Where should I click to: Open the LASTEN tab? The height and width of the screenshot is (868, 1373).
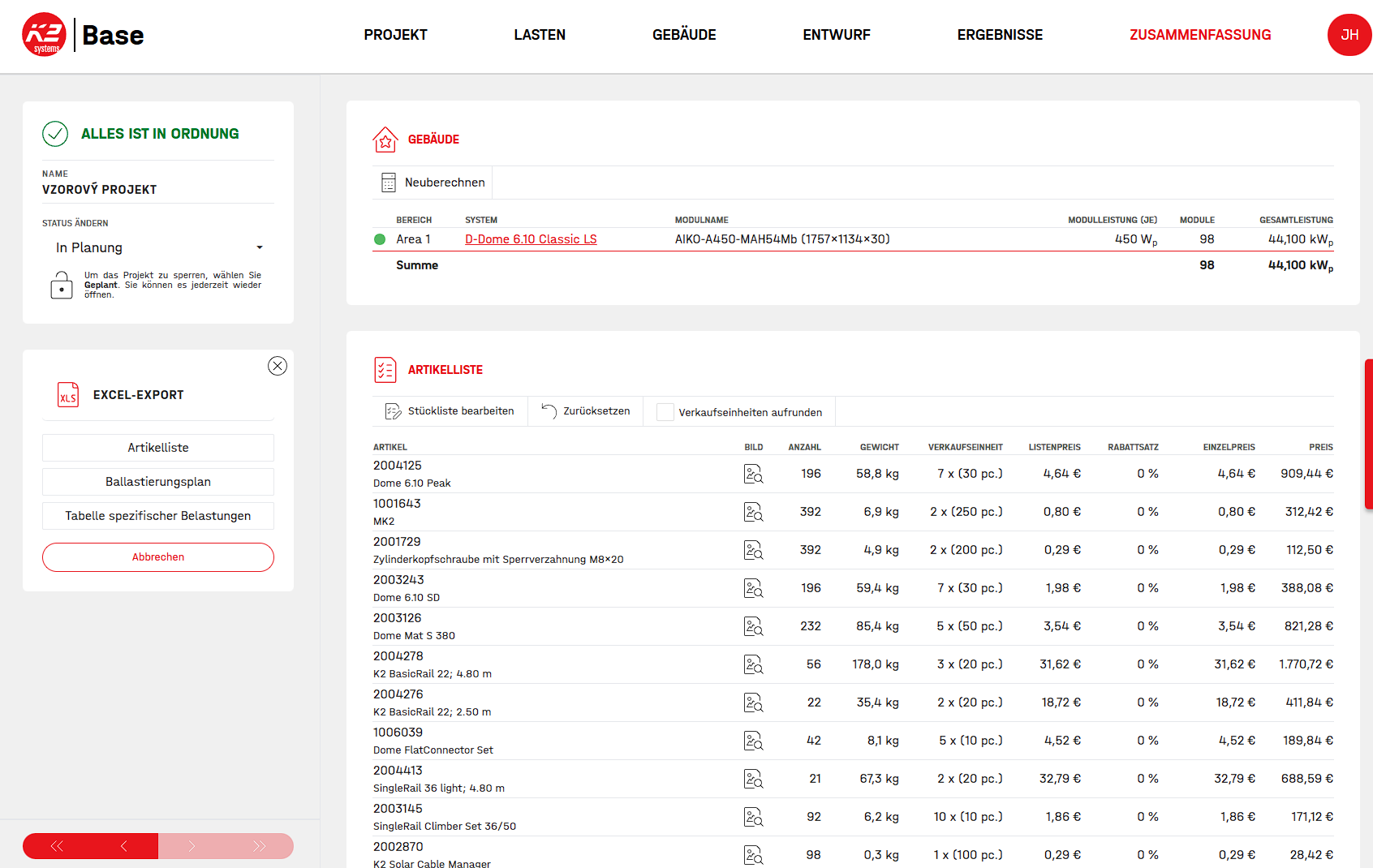point(540,35)
